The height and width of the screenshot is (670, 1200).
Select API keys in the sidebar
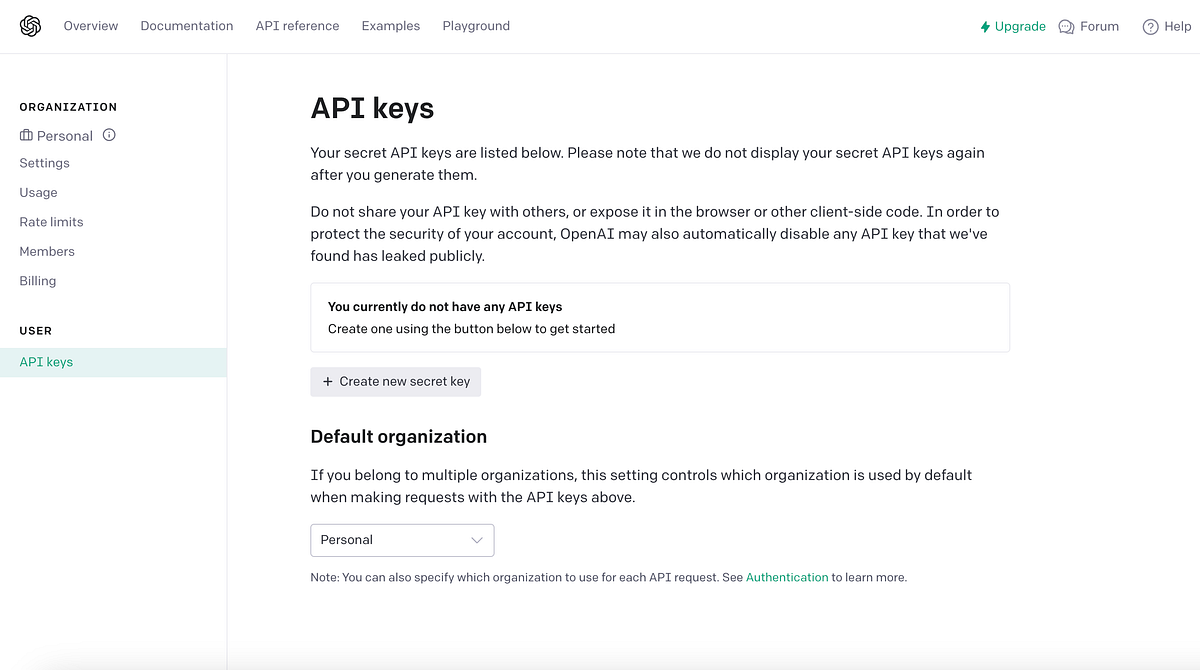click(46, 362)
